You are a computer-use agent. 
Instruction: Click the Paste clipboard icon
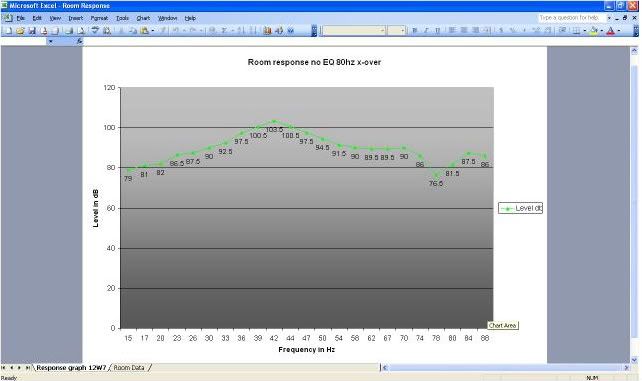click(x=145, y=31)
